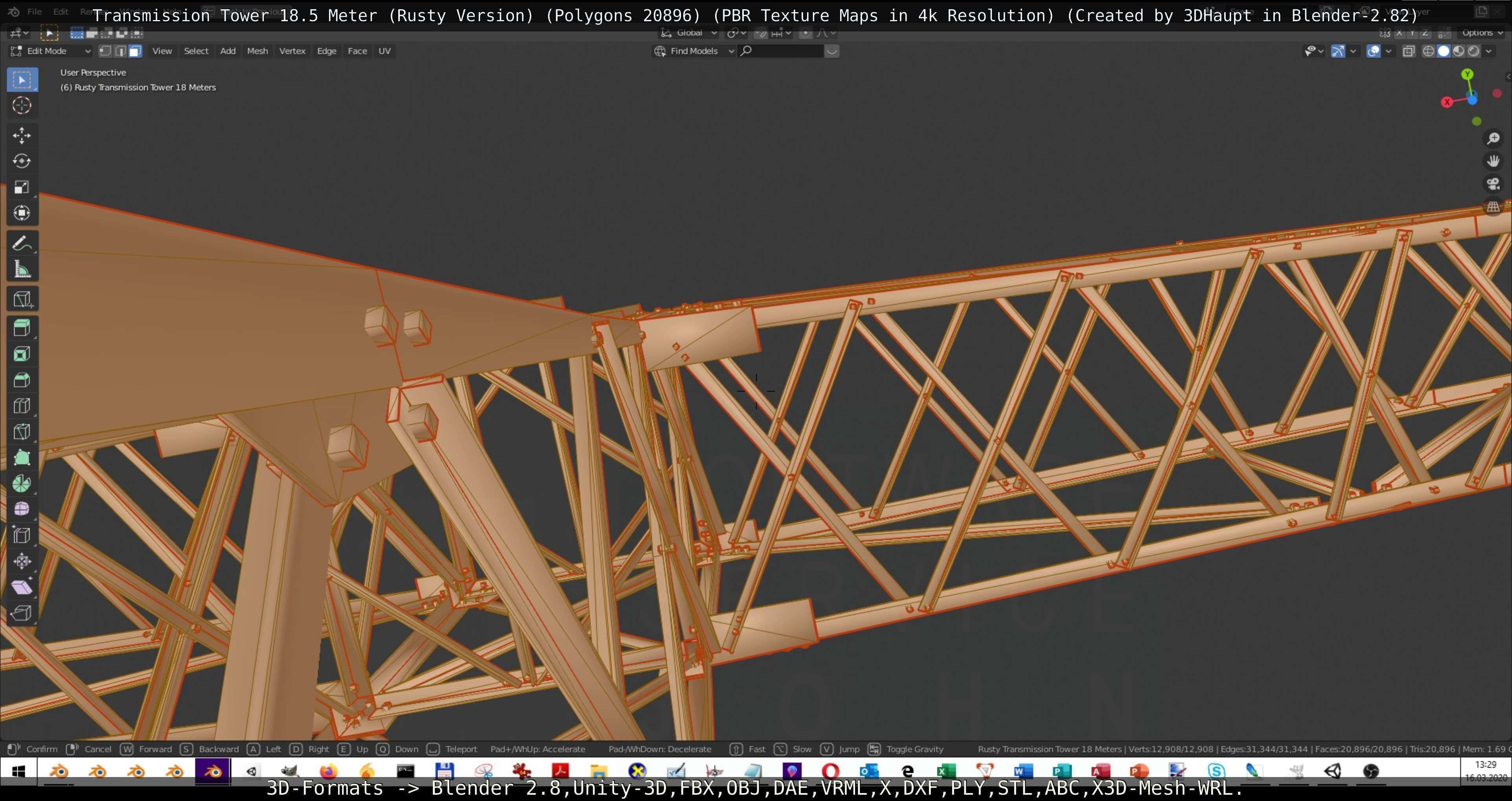Select the Bevel tool
This screenshot has height=801, width=1512.
pyautogui.click(x=22, y=380)
